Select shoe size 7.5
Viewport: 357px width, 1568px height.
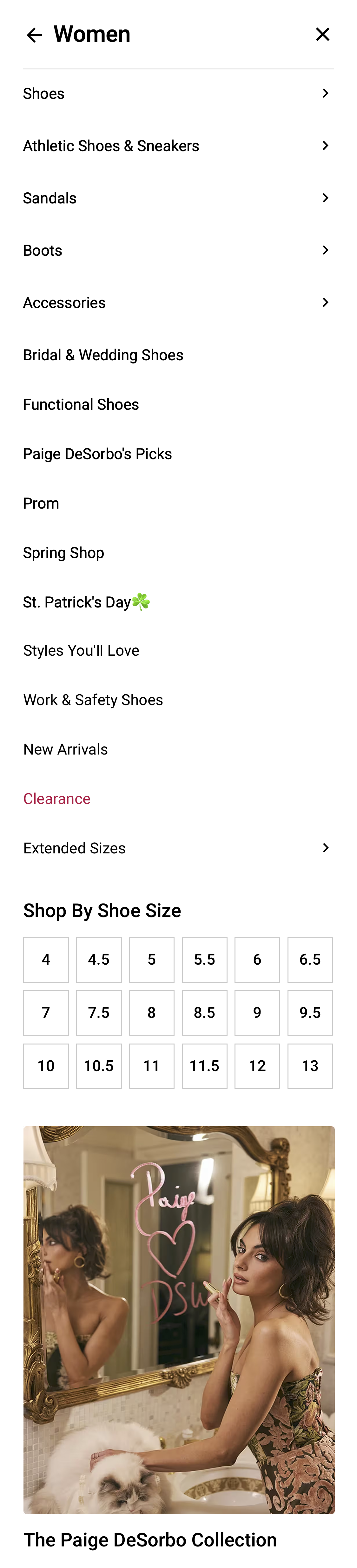click(x=99, y=1012)
